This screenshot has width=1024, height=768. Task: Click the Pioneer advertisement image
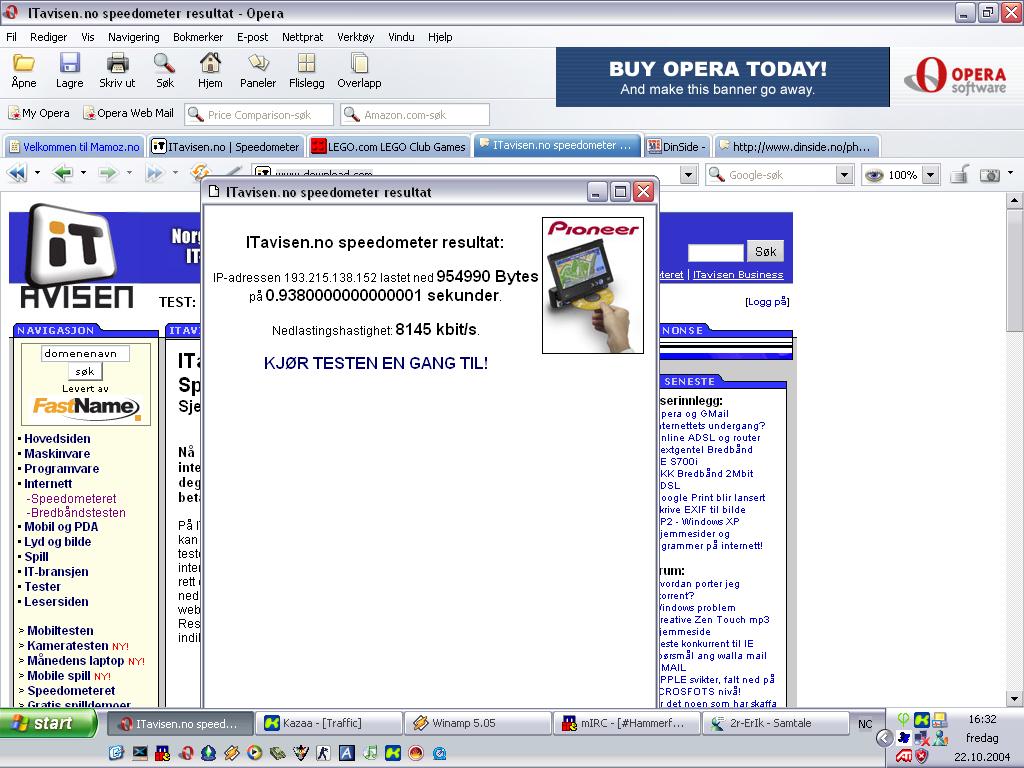pos(593,285)
